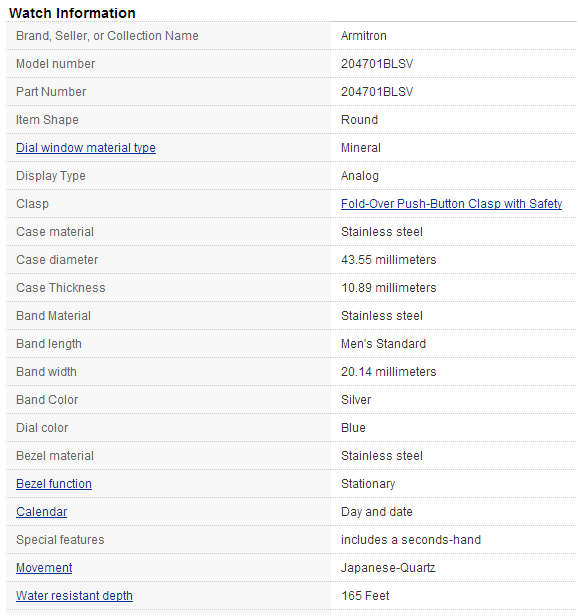Click the 10.89 millimeters case thickness
The width and height of the screenshot is (578, 616).
pyautogui.click(x=389, y=288)
